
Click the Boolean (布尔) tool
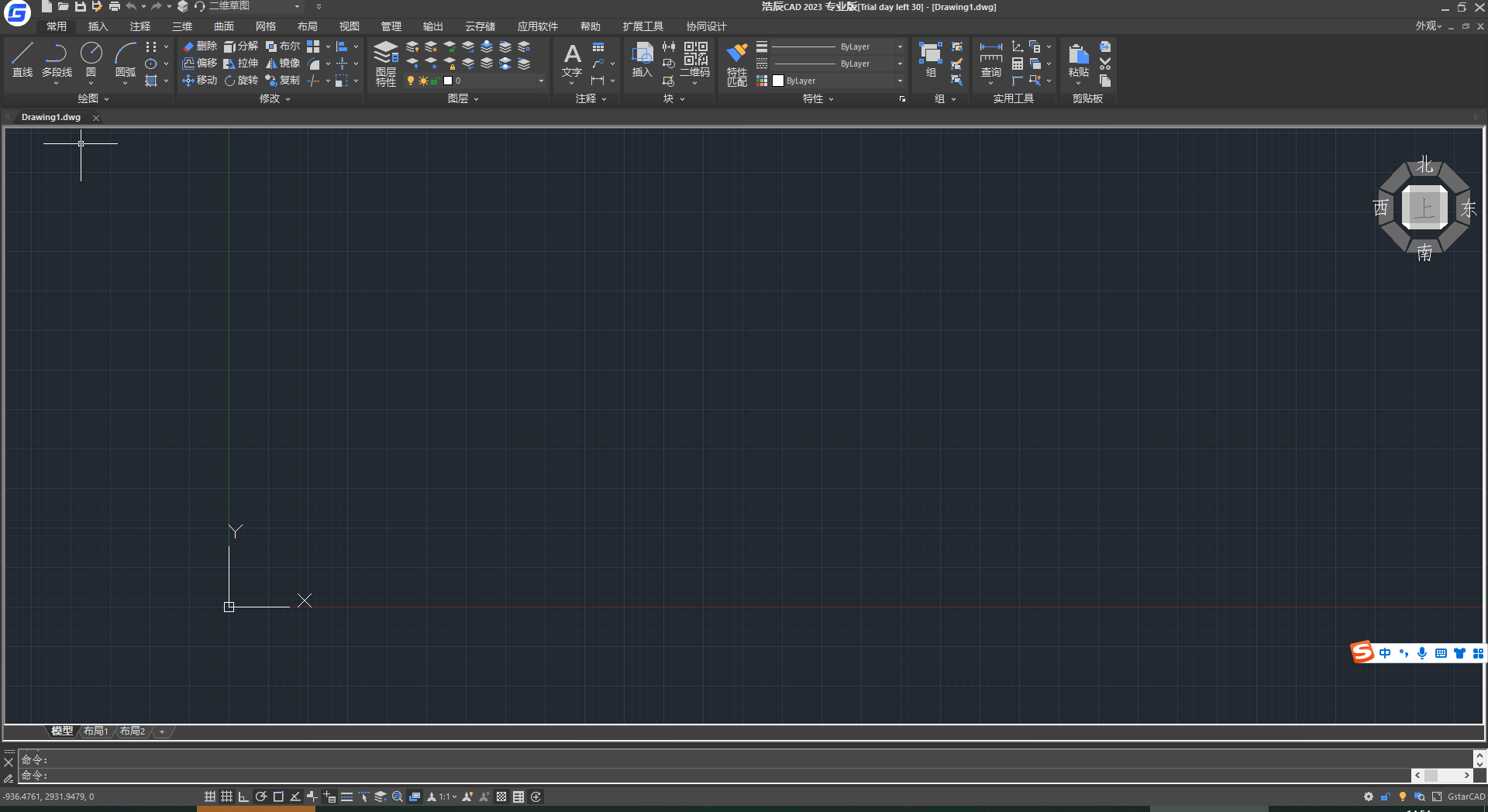coord(283,46)
